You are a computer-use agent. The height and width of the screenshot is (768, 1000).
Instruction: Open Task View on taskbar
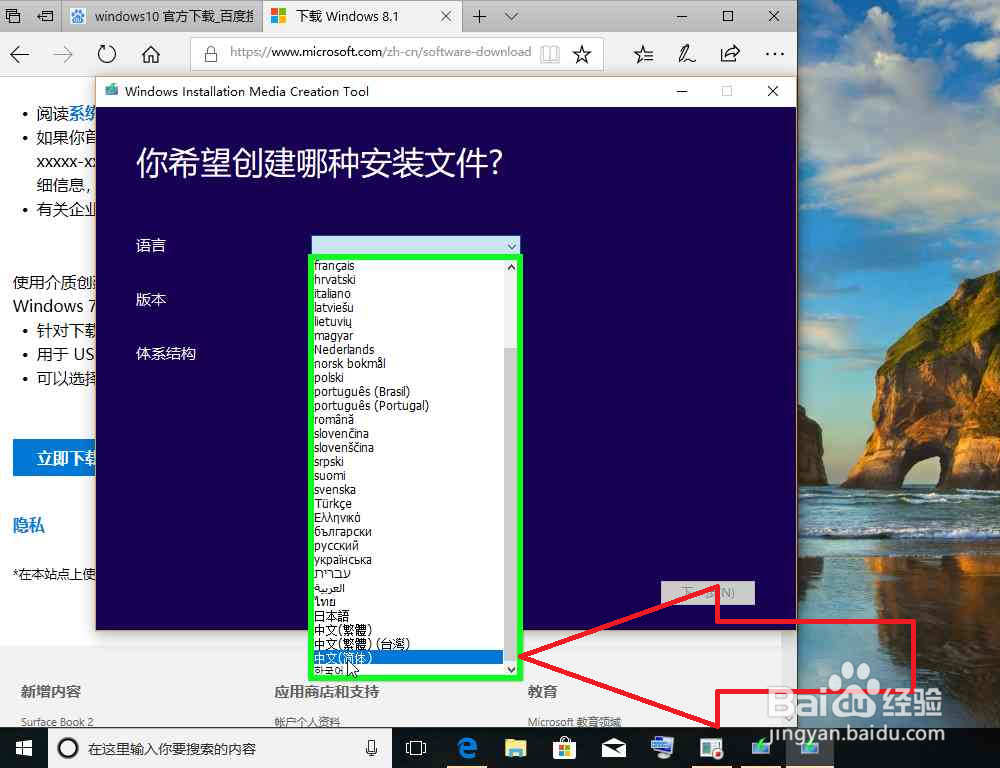[416, 748]
